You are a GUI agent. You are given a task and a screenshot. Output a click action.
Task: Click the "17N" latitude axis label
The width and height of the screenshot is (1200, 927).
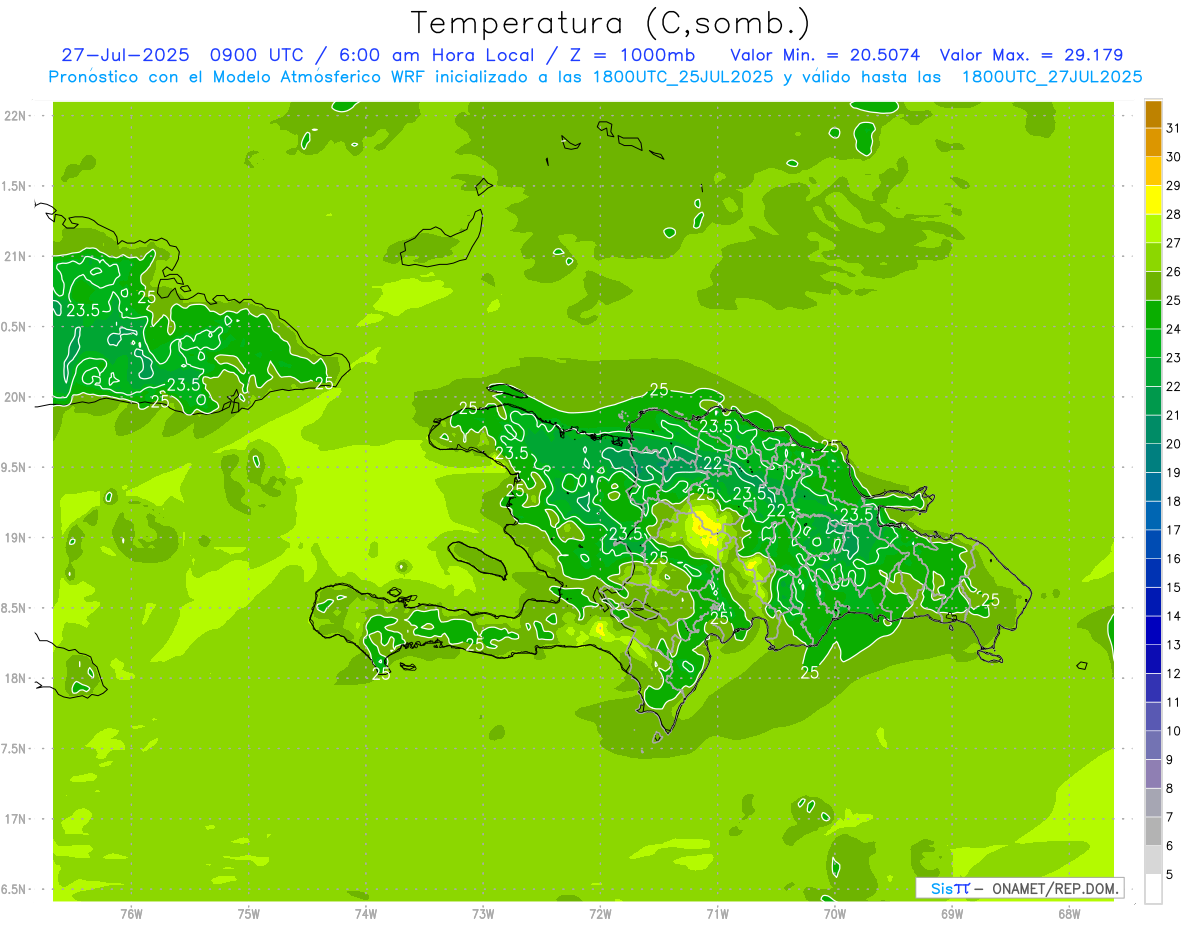pyautogui.click(x=15, y=819)
